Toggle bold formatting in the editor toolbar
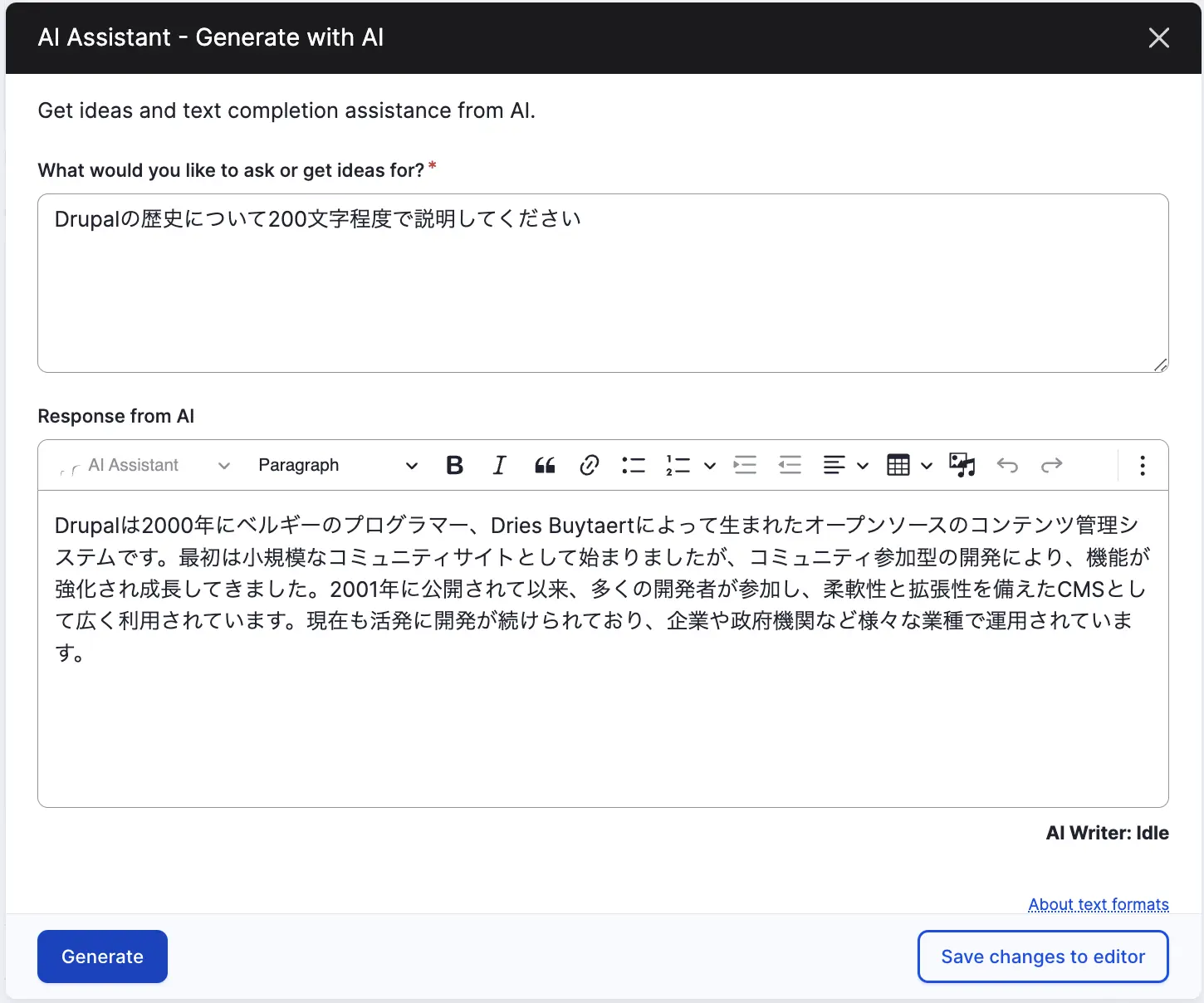The height and width of the screenshot is (1003, 1204). coord(454,466)
